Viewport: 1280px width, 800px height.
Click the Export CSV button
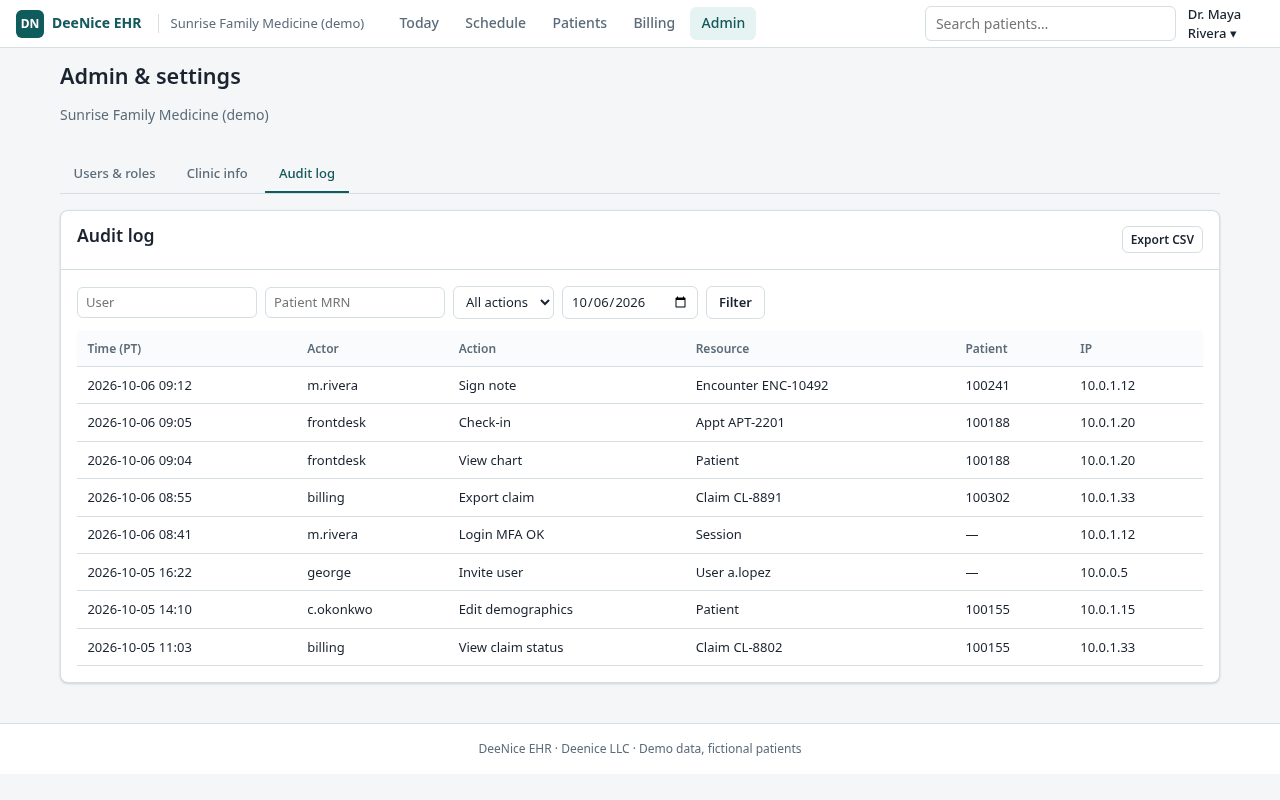click(1162, 240)
